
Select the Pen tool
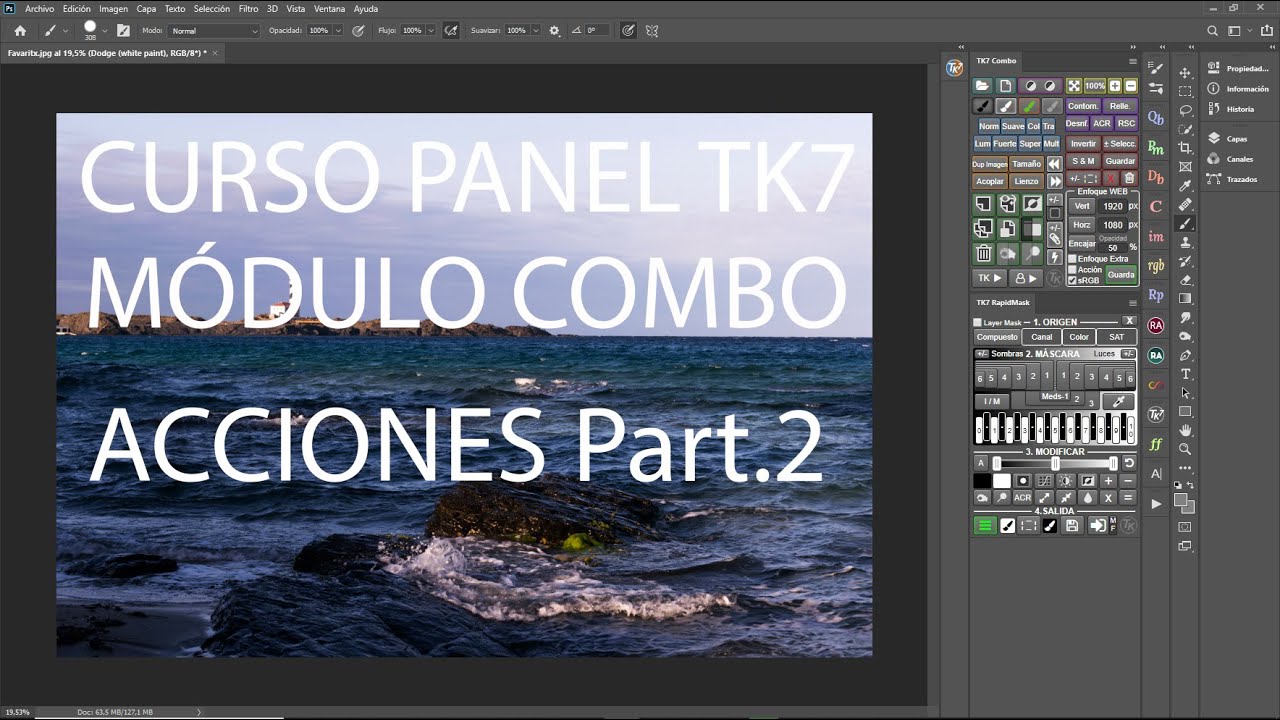(x=1185, y=355)
